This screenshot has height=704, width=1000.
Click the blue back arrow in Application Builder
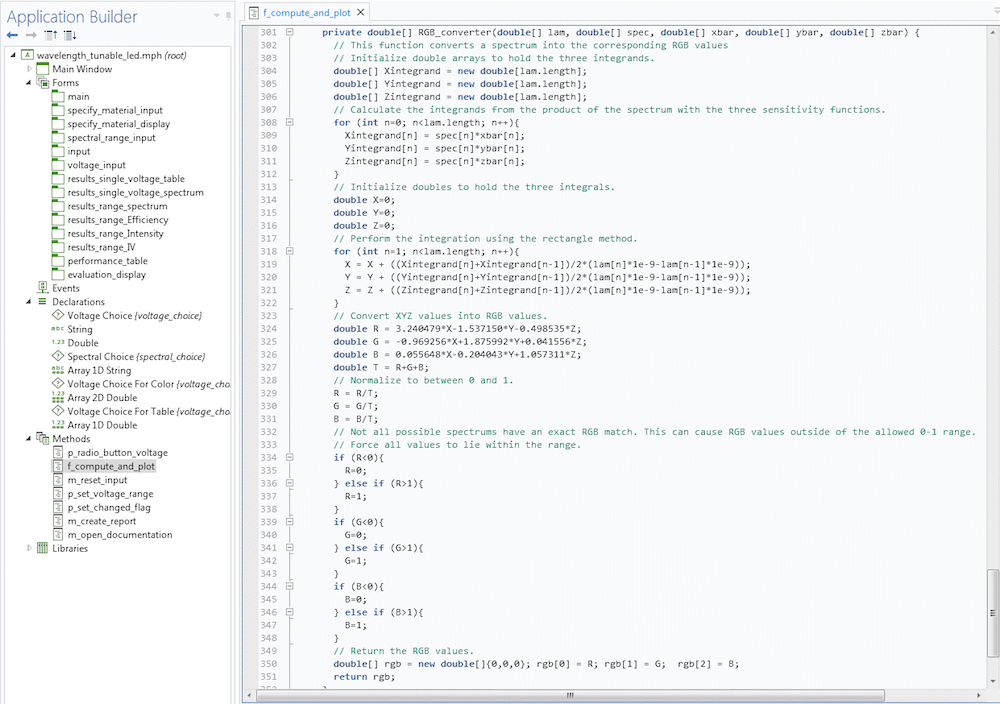(12, 34)
